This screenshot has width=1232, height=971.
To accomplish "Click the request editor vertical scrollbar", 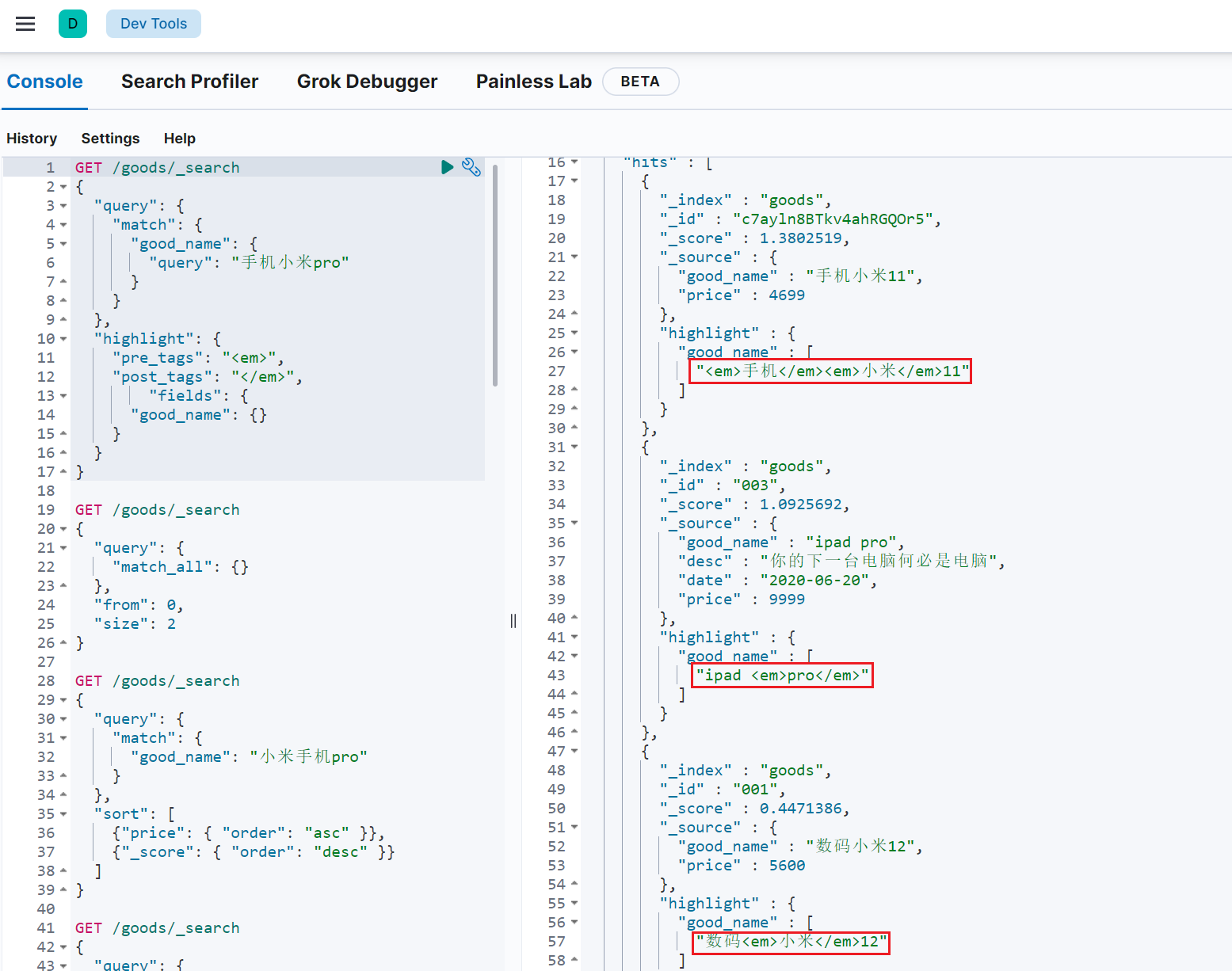I will [x=495, y=277].
